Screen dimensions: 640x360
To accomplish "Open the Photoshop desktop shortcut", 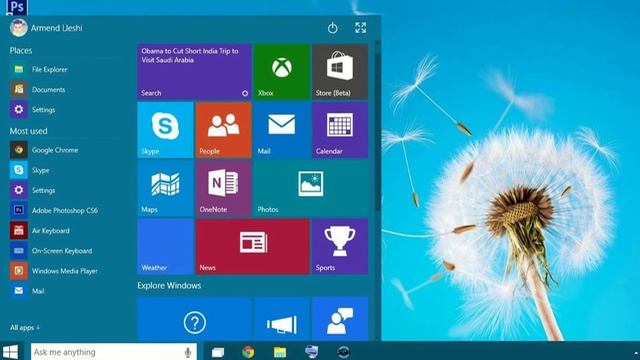I will tap(17, 7).
